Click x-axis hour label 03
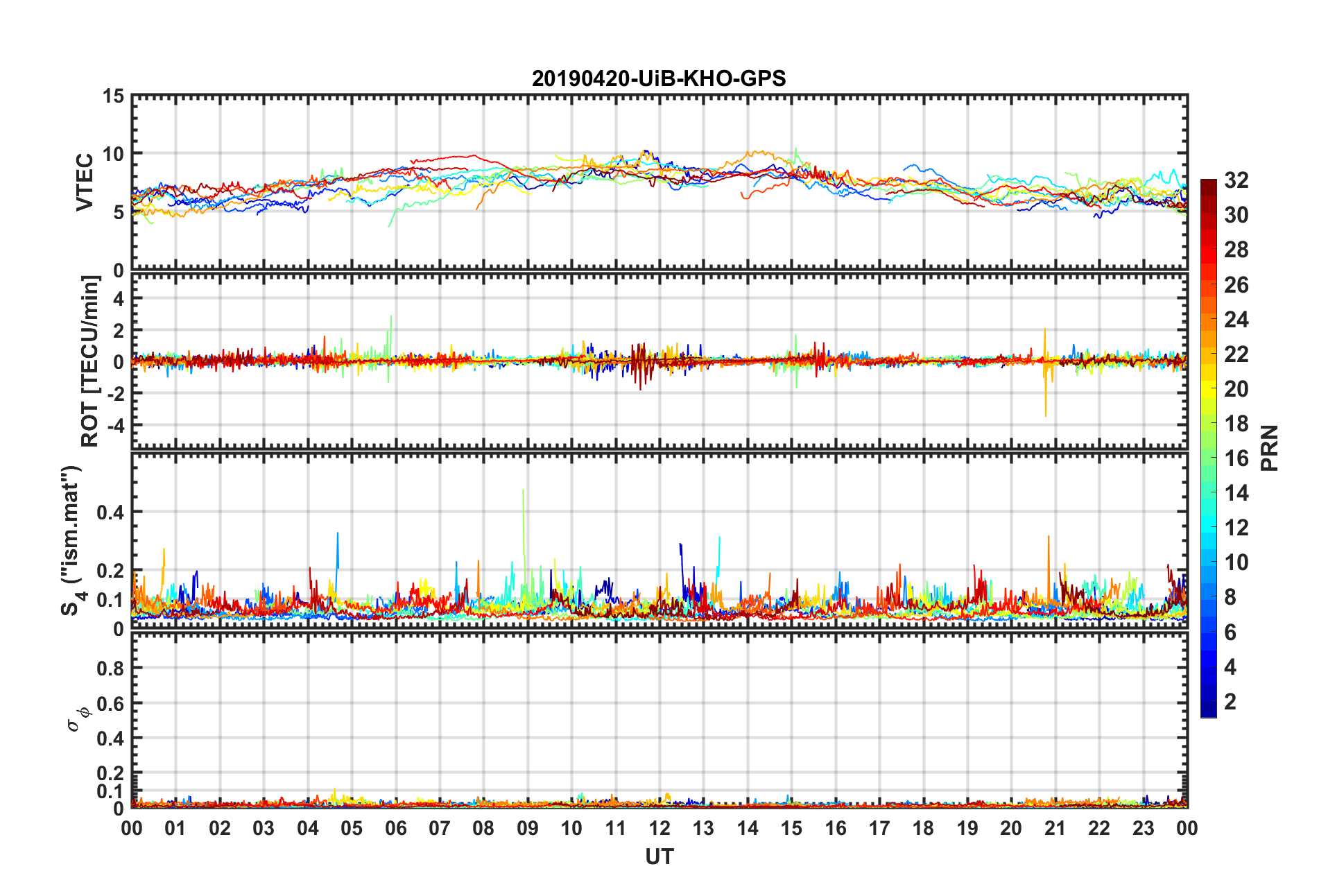Image resolution: width=1319 pixels, height=896 pixels. pos(264,828)
